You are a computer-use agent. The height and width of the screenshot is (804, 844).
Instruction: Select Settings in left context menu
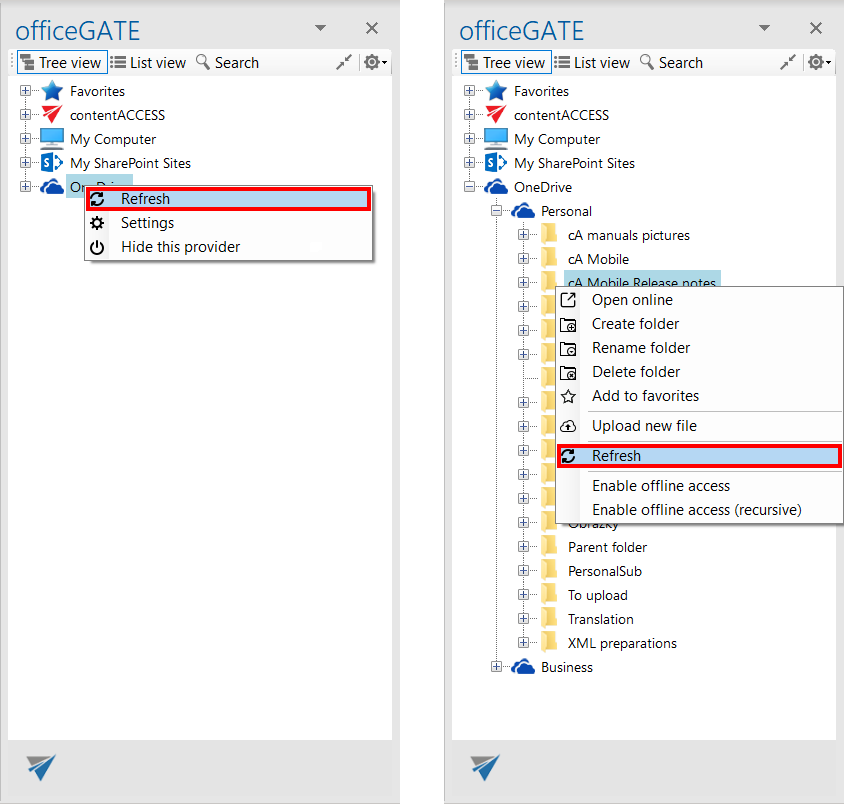coord(229,223)
